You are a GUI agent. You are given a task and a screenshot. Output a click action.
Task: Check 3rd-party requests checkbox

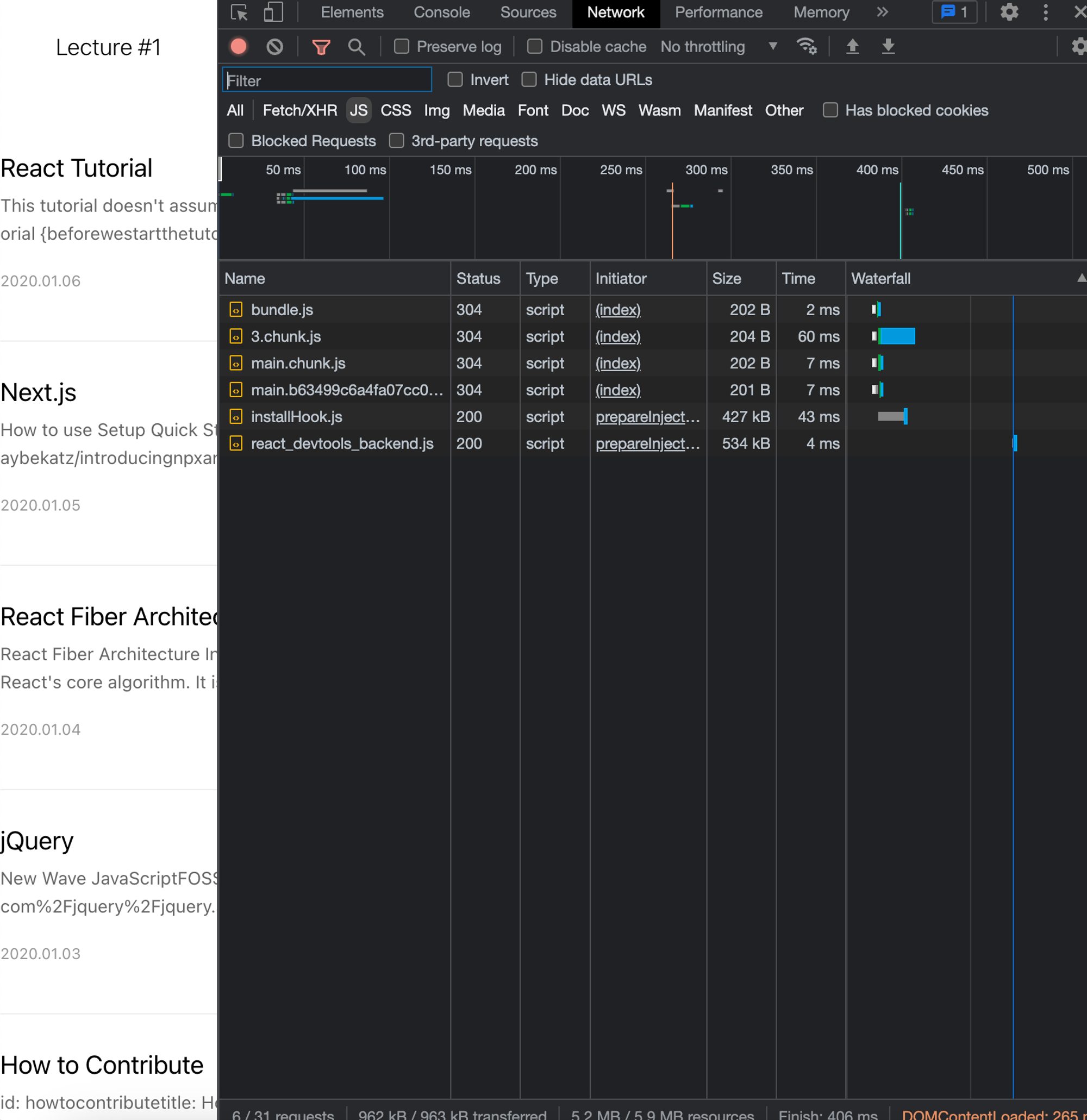point(397,141)
